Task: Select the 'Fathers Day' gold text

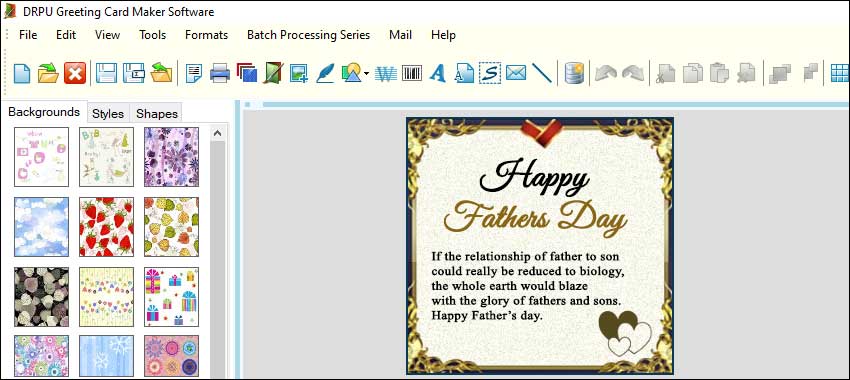Action: click(535, 217)
